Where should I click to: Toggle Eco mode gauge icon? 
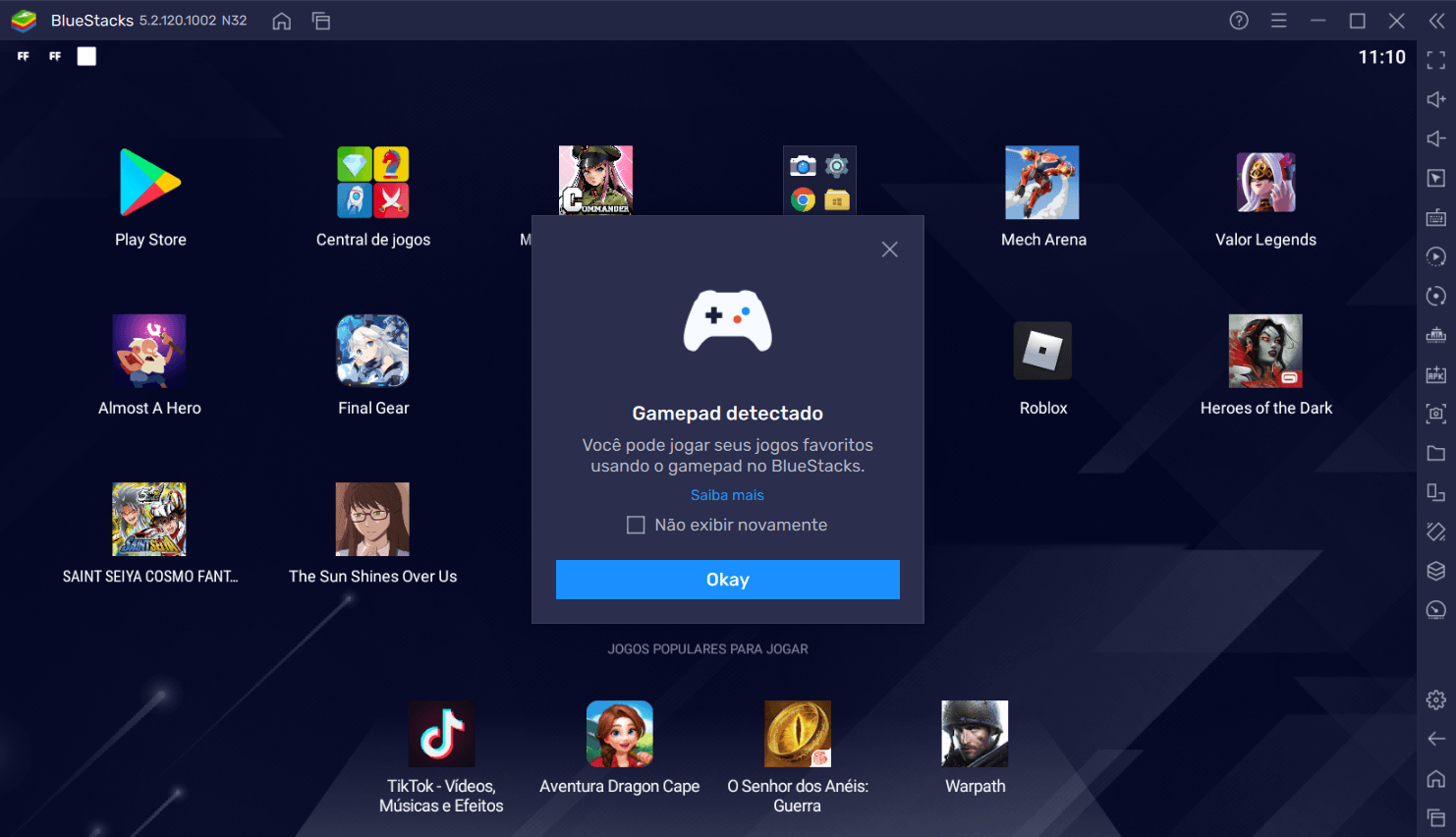1435,610
